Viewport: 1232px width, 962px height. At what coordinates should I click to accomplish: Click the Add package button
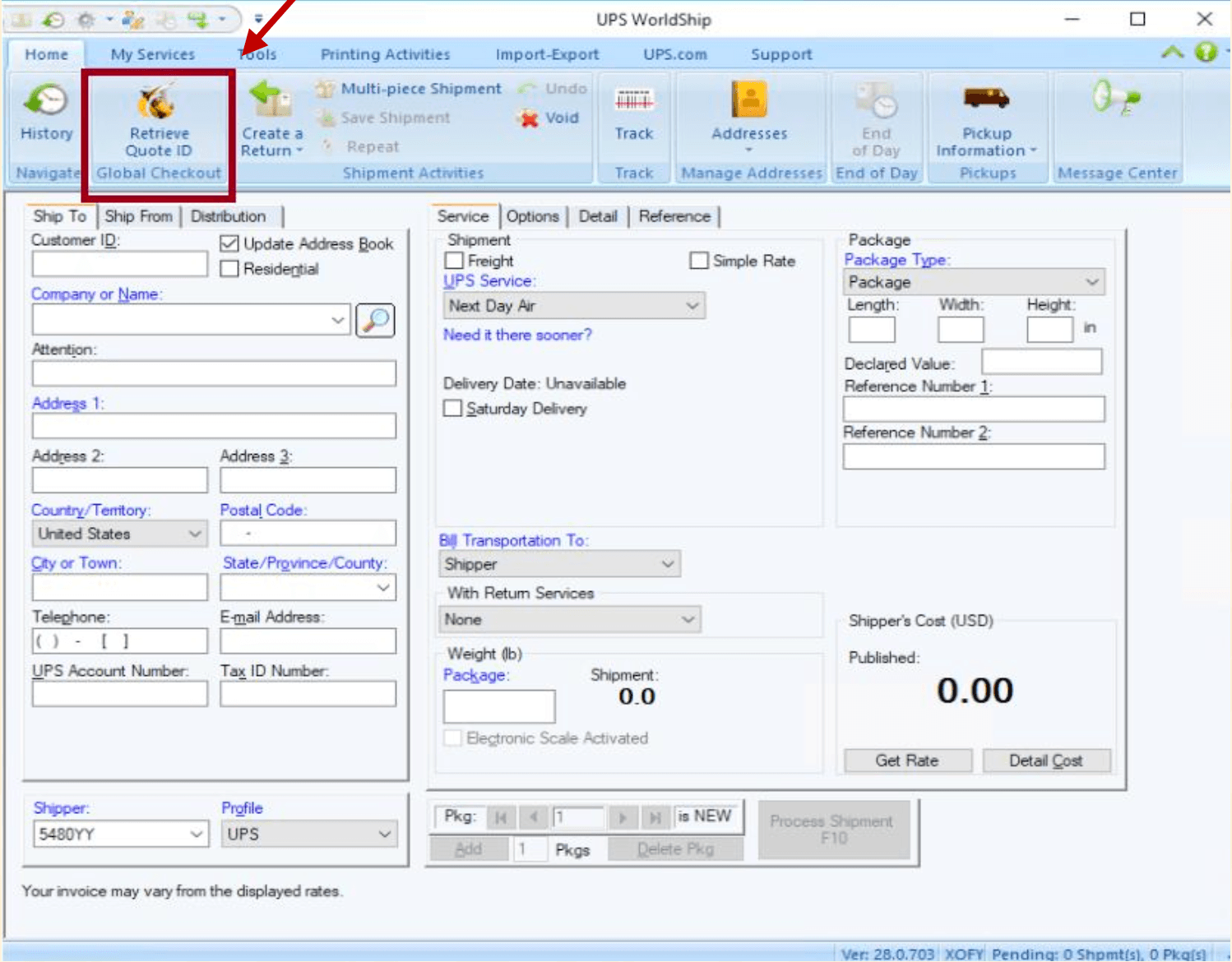tap(469, 849)
